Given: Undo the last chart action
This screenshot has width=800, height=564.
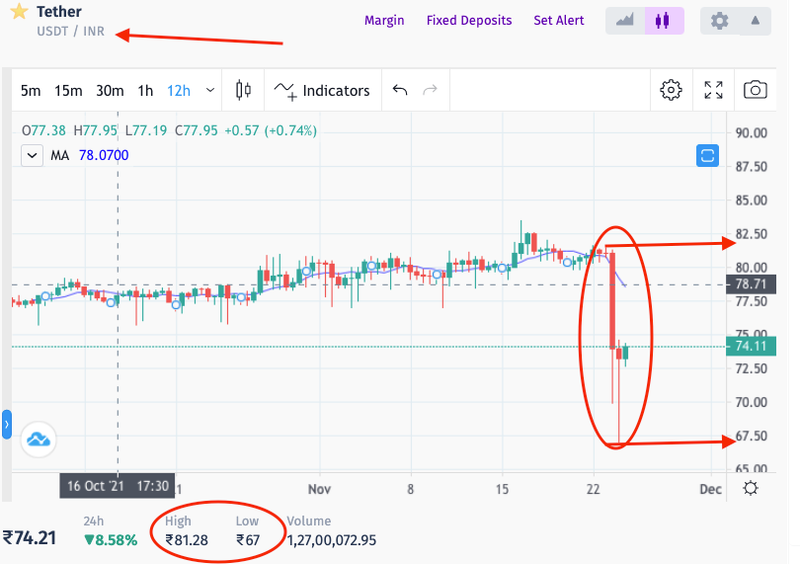Looking at the screenshot, I should pos(400,90).
